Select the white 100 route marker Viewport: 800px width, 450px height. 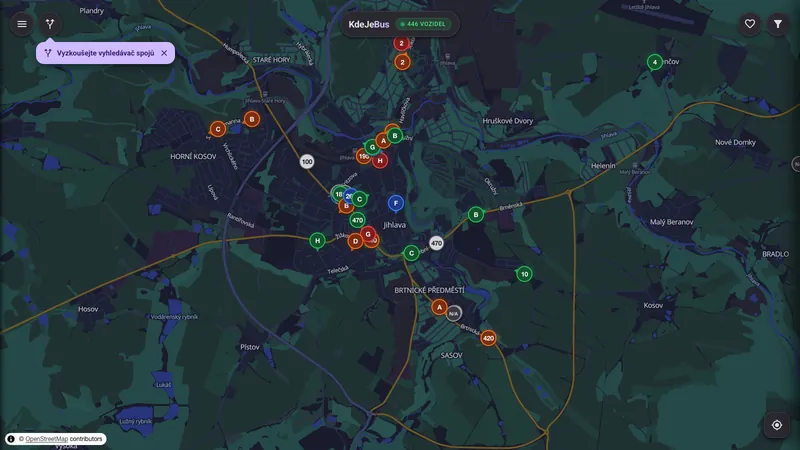[x=307, y=162]
